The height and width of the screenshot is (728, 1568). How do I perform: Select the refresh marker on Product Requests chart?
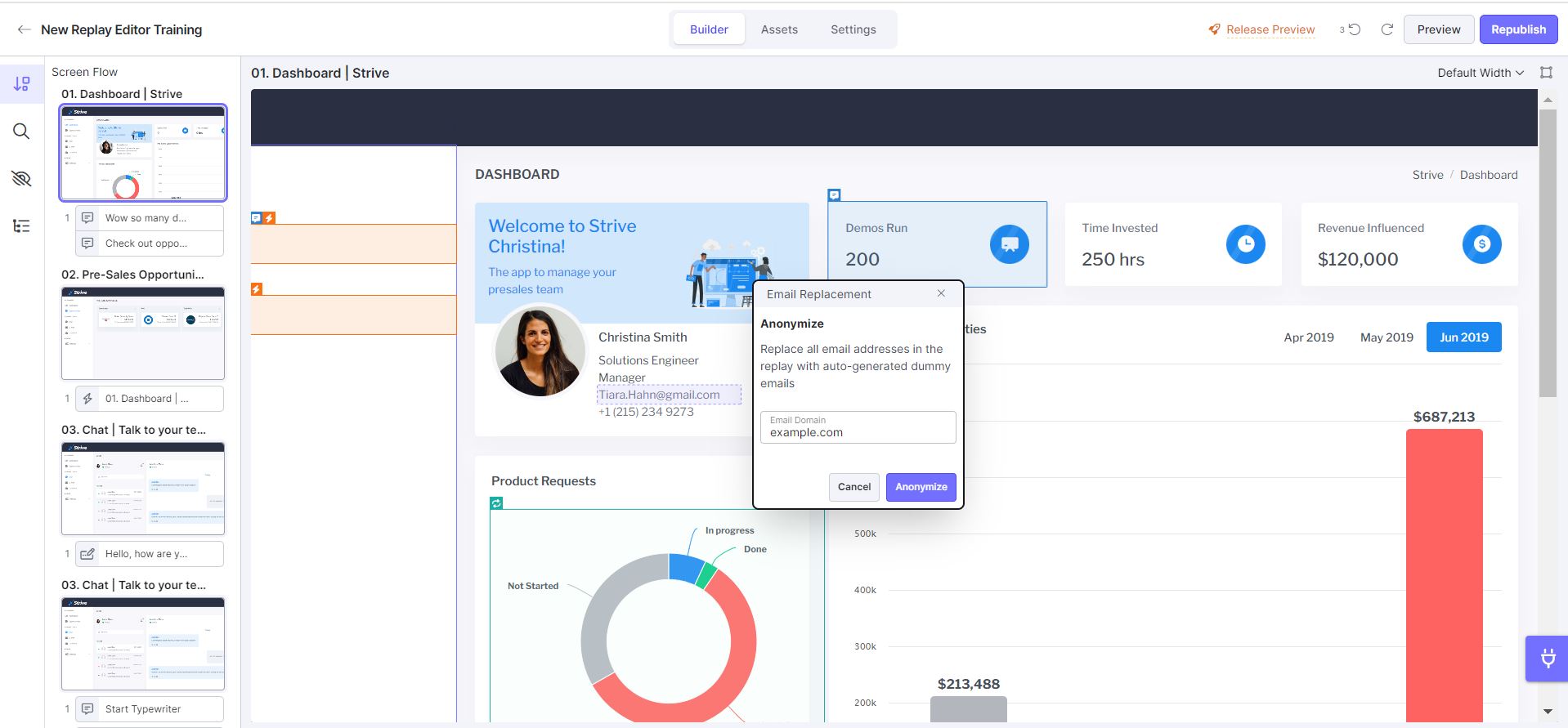click(496, 503)
